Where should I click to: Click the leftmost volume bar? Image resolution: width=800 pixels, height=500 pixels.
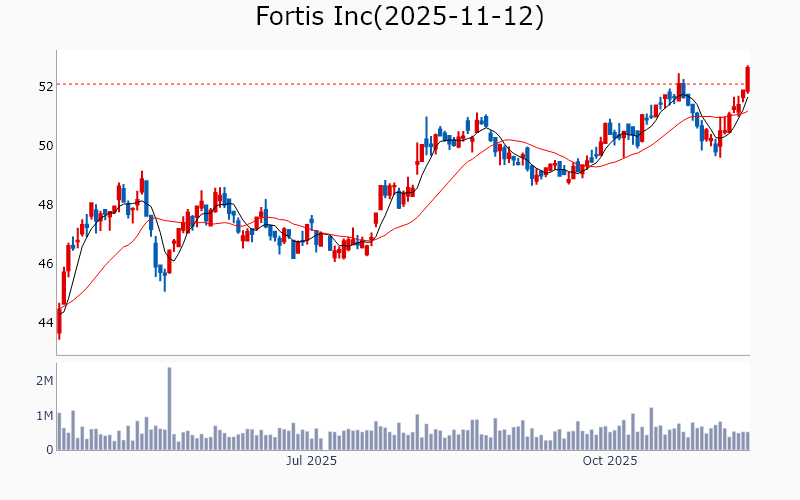pos(59,431)
